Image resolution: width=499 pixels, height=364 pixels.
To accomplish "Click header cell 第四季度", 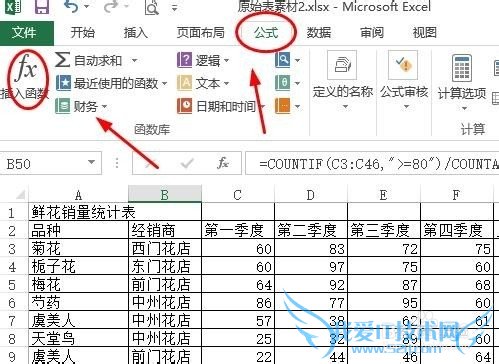I will [457, 230].
